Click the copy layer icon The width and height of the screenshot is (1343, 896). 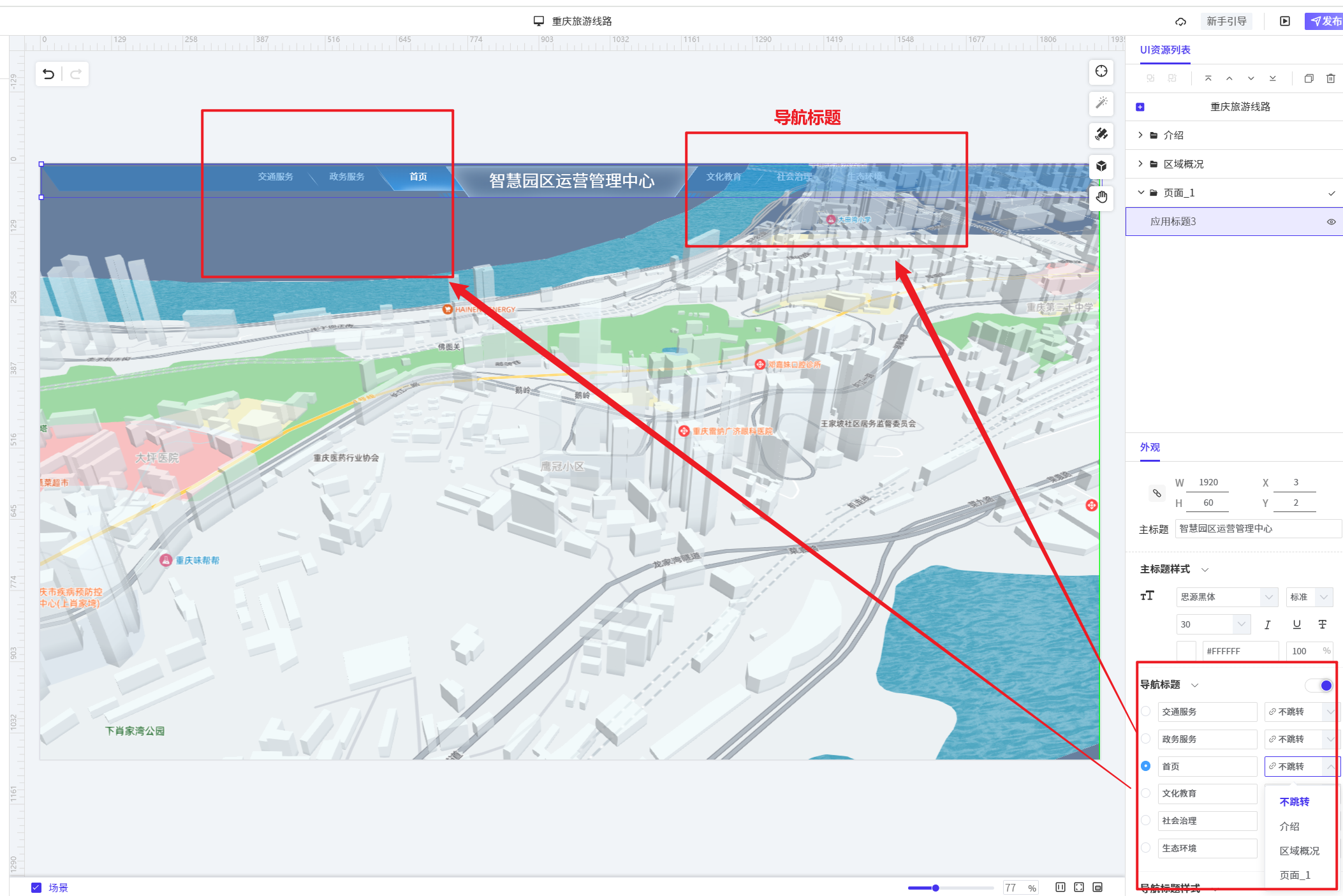(x=1309, y=78)
